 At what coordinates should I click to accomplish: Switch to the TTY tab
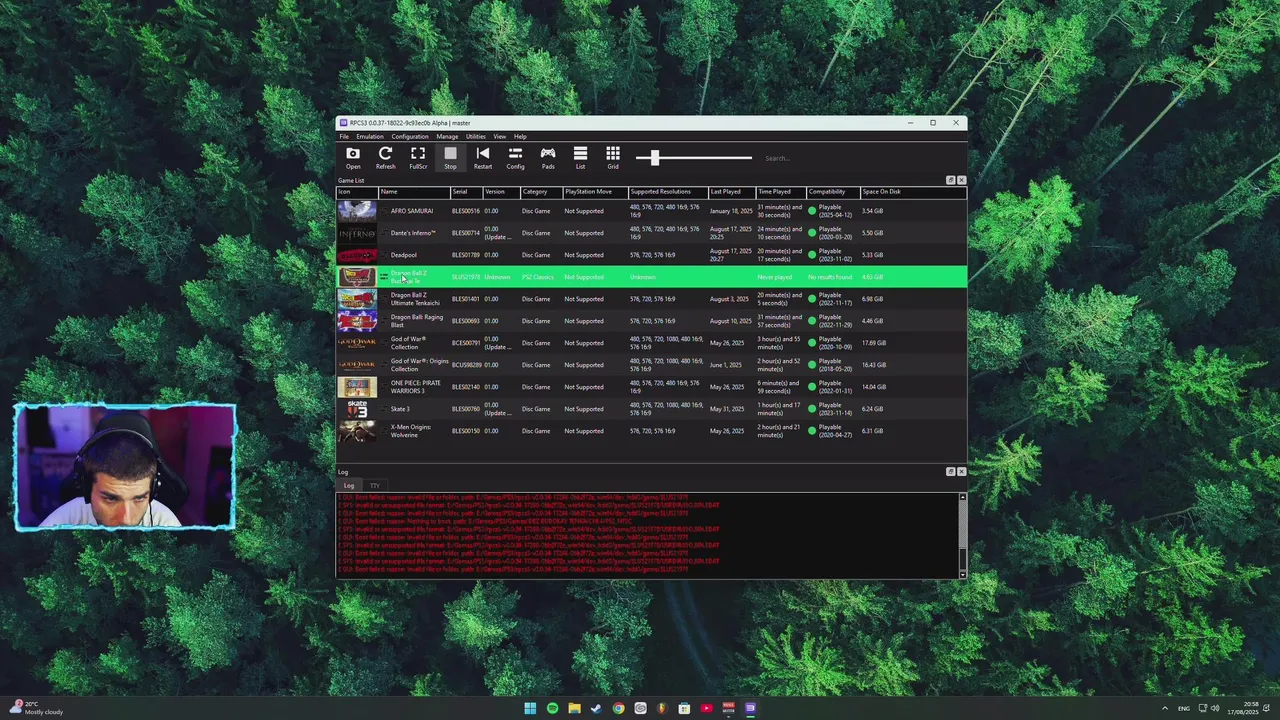click(375, 485)
